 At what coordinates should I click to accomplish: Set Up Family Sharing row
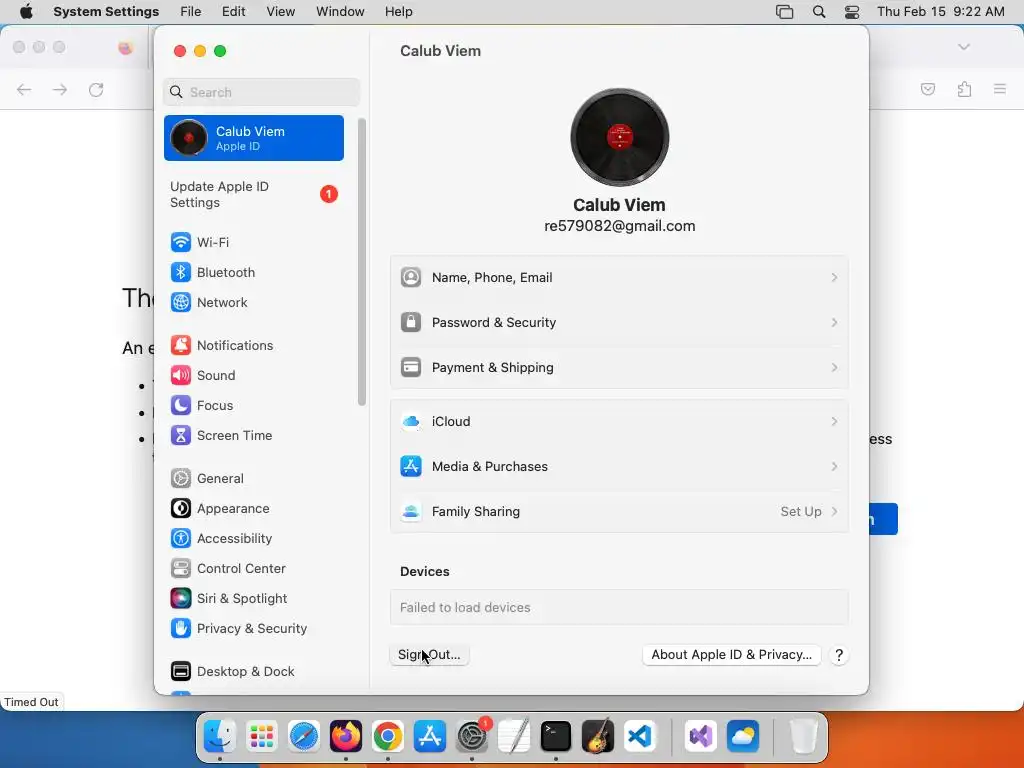(619, 512)
